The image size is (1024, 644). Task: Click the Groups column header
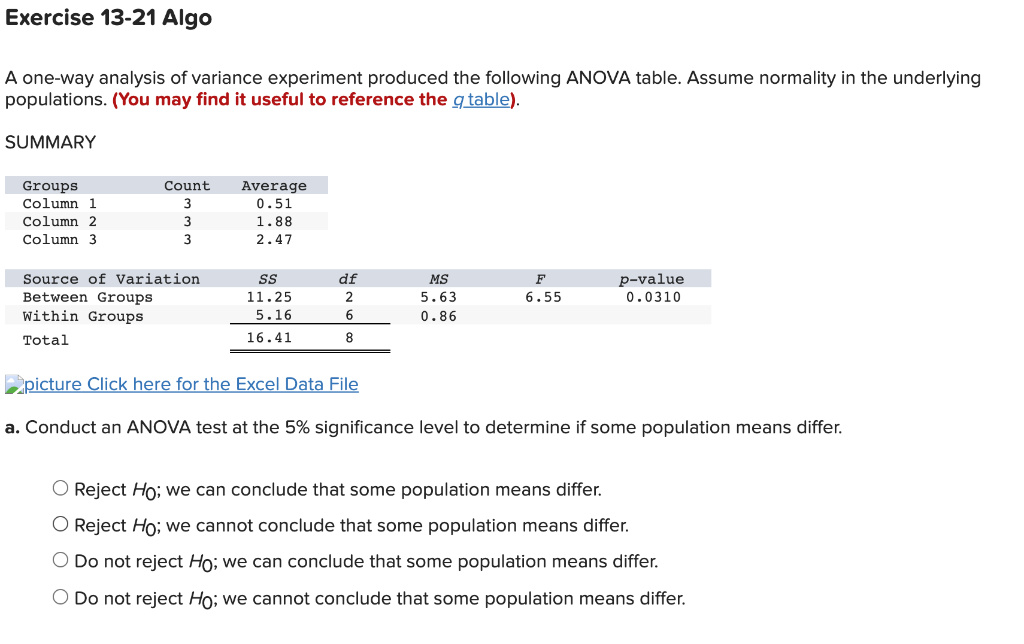pos(49,185)
